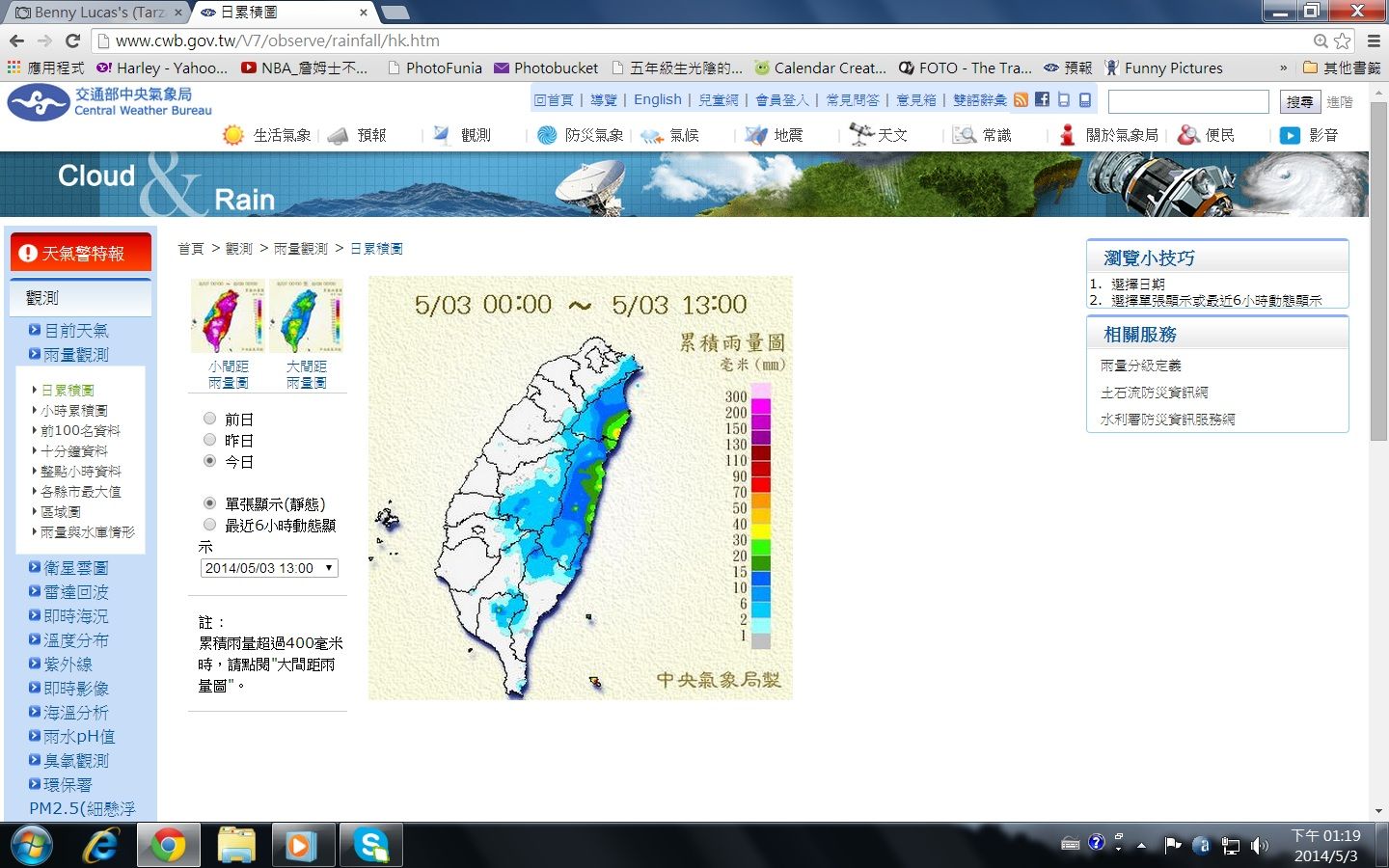
Task: Select the 昨日 radio button
Action: coord(209,440)
